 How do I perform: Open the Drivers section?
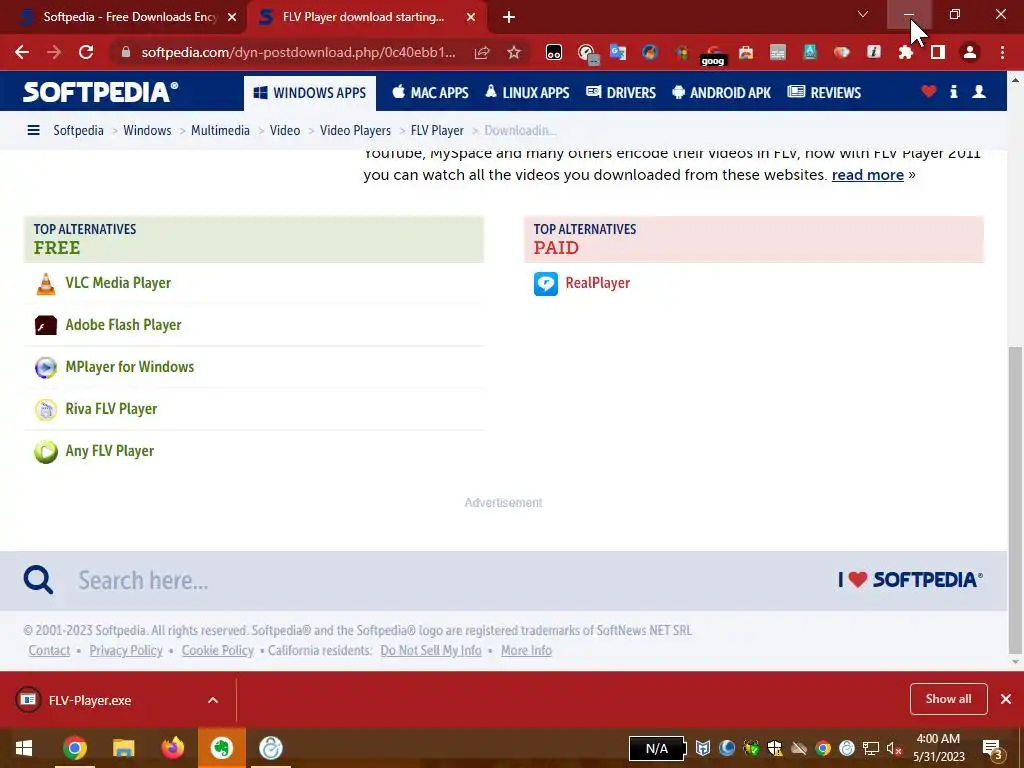(x=621, y=93)
